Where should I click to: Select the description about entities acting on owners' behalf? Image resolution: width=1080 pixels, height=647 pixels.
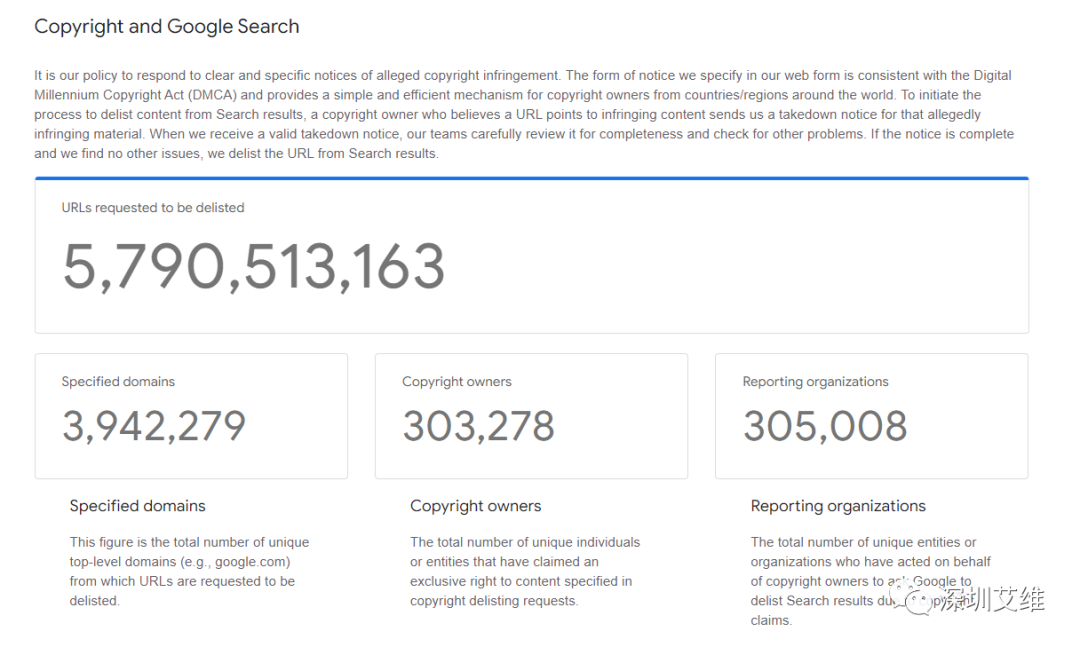coord(871,581)
